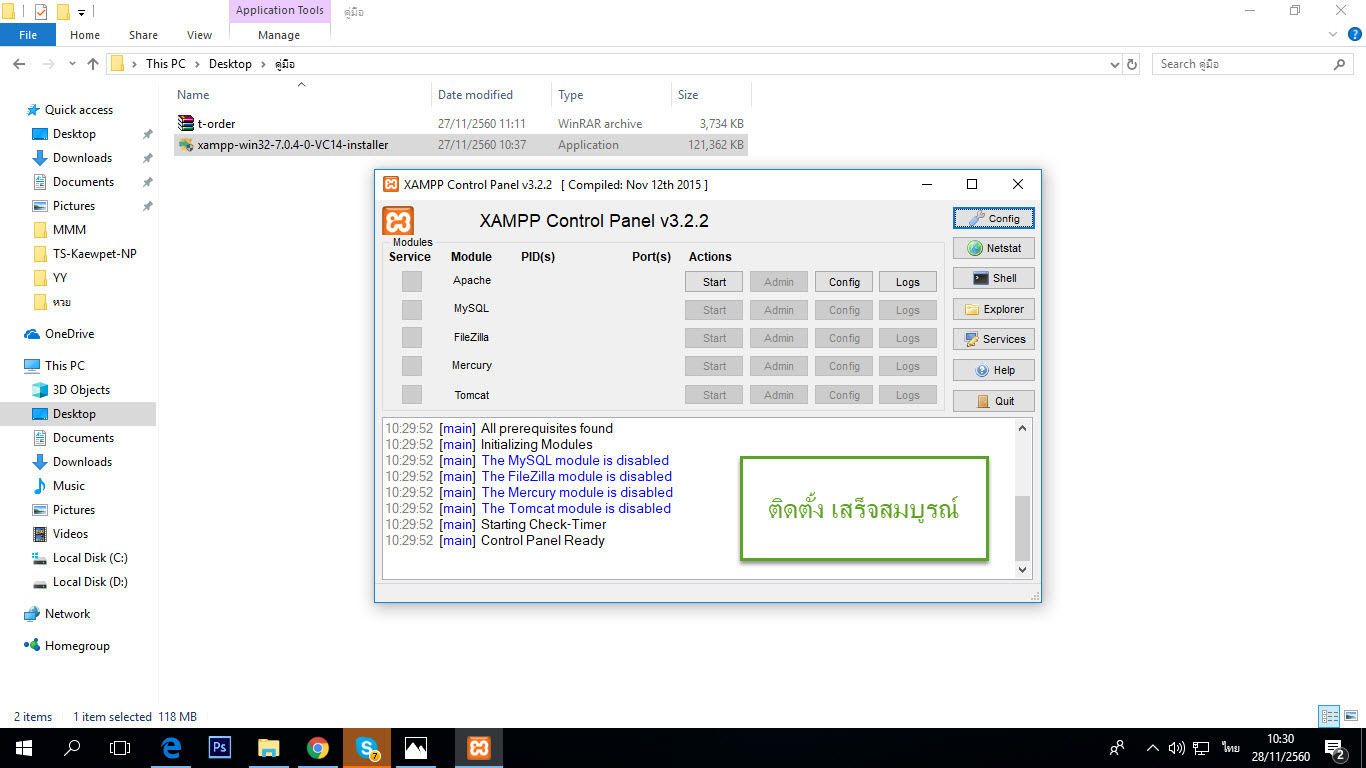This screenshot has width=1366, height=768.
Task: Quit the XAMPP Control Panel
Action: [x=994, y=401]
